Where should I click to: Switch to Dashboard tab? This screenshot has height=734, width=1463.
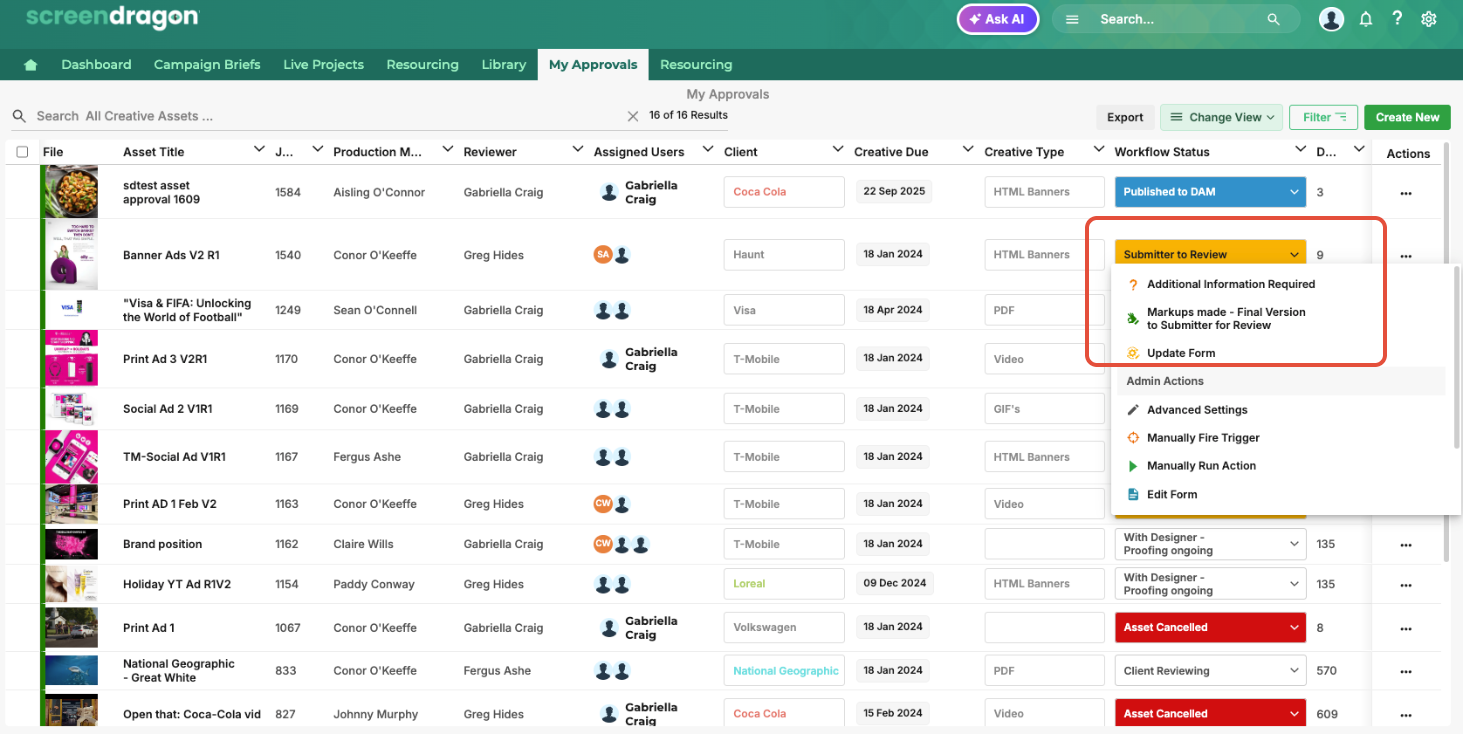[x=96, y=65]
